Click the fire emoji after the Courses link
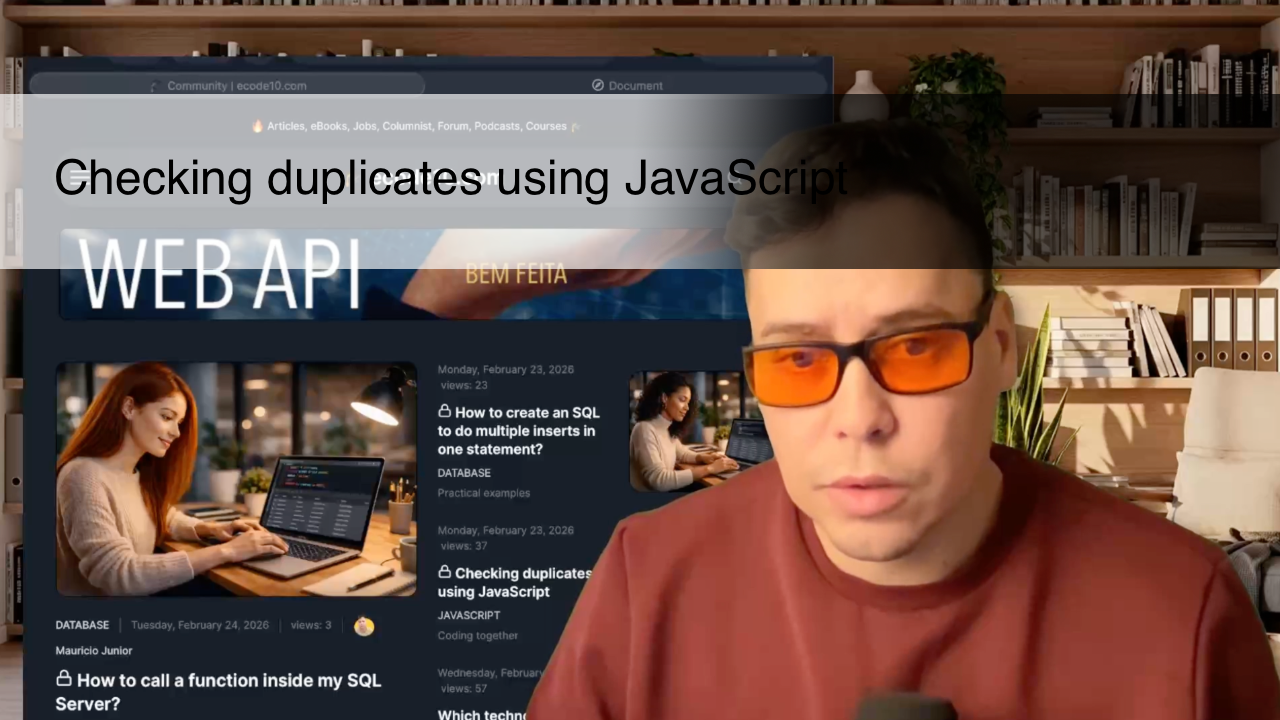This screenshot has width=1280, height=720. point(574,126)
